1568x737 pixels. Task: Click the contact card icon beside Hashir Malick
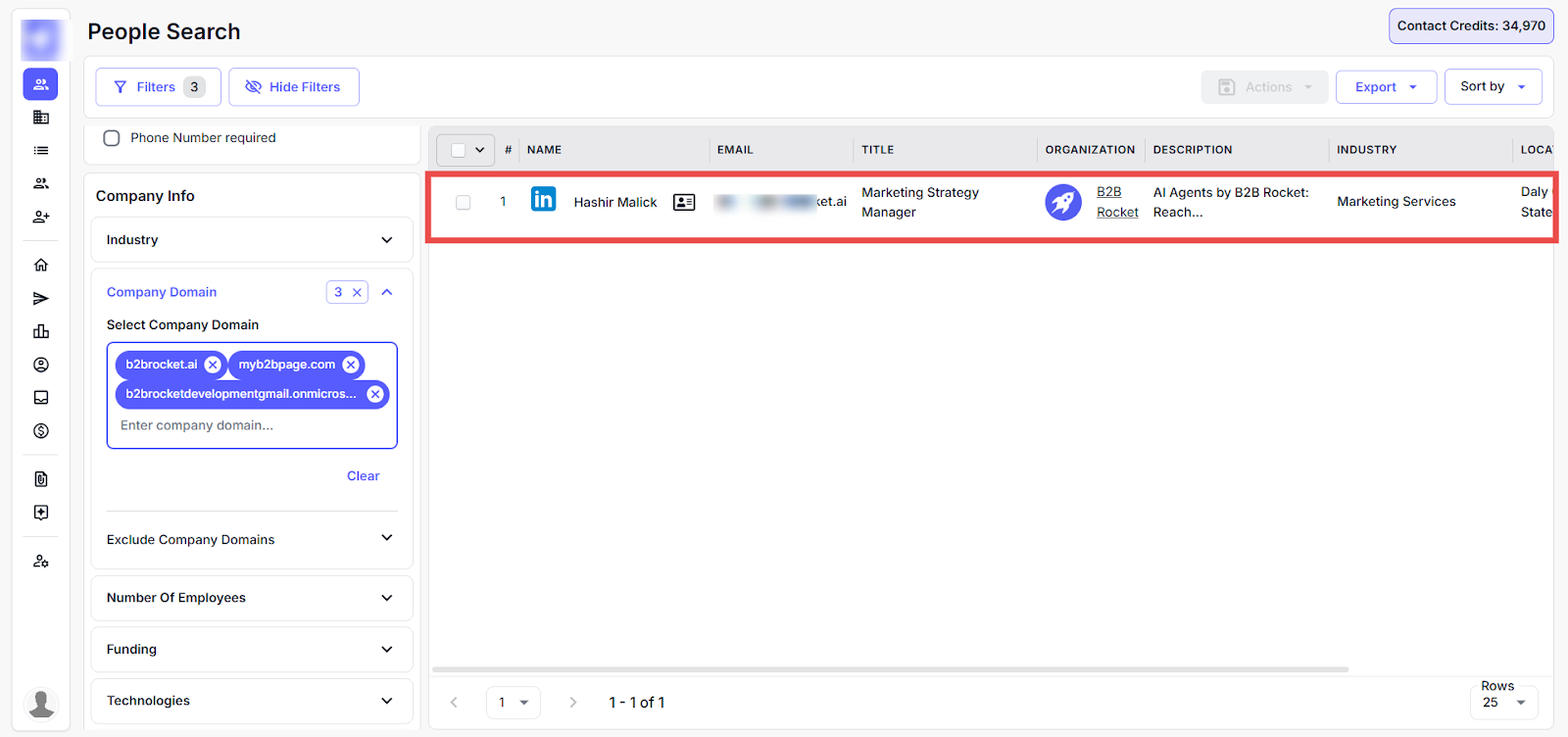pos(684,202)
